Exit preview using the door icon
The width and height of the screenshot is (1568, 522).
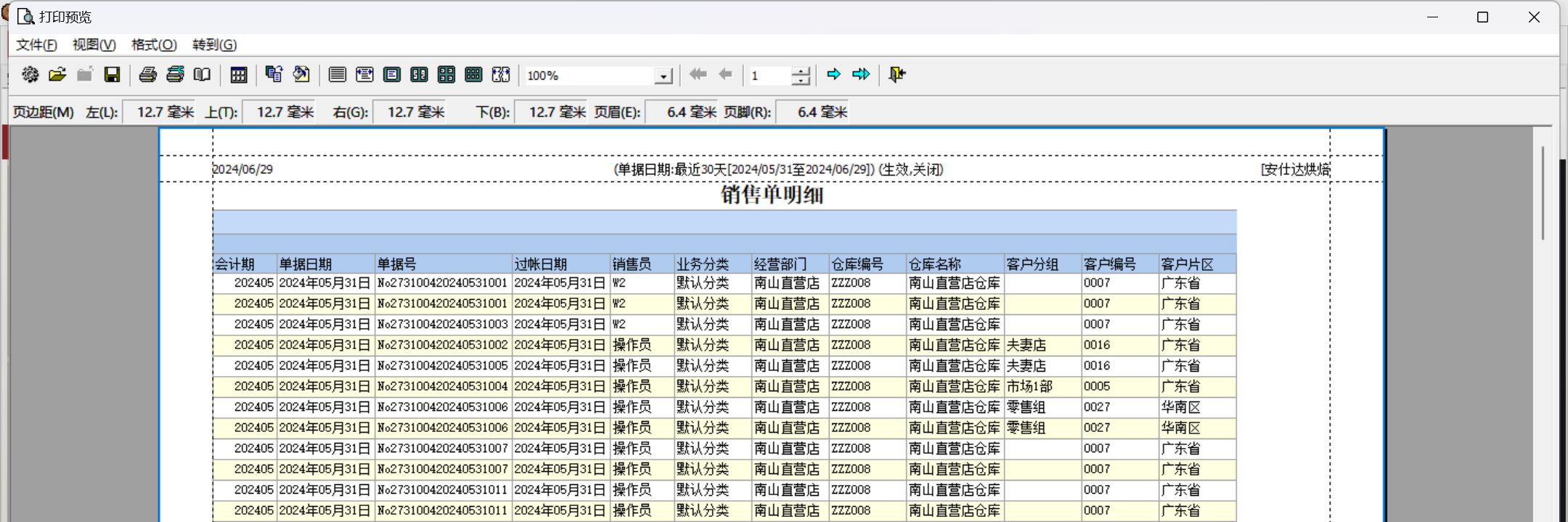897,75
